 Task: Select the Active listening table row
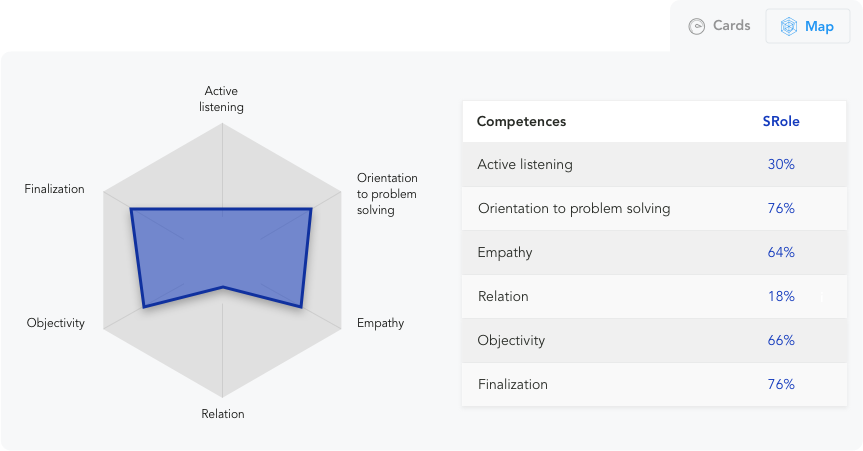[x=654, y=164]
